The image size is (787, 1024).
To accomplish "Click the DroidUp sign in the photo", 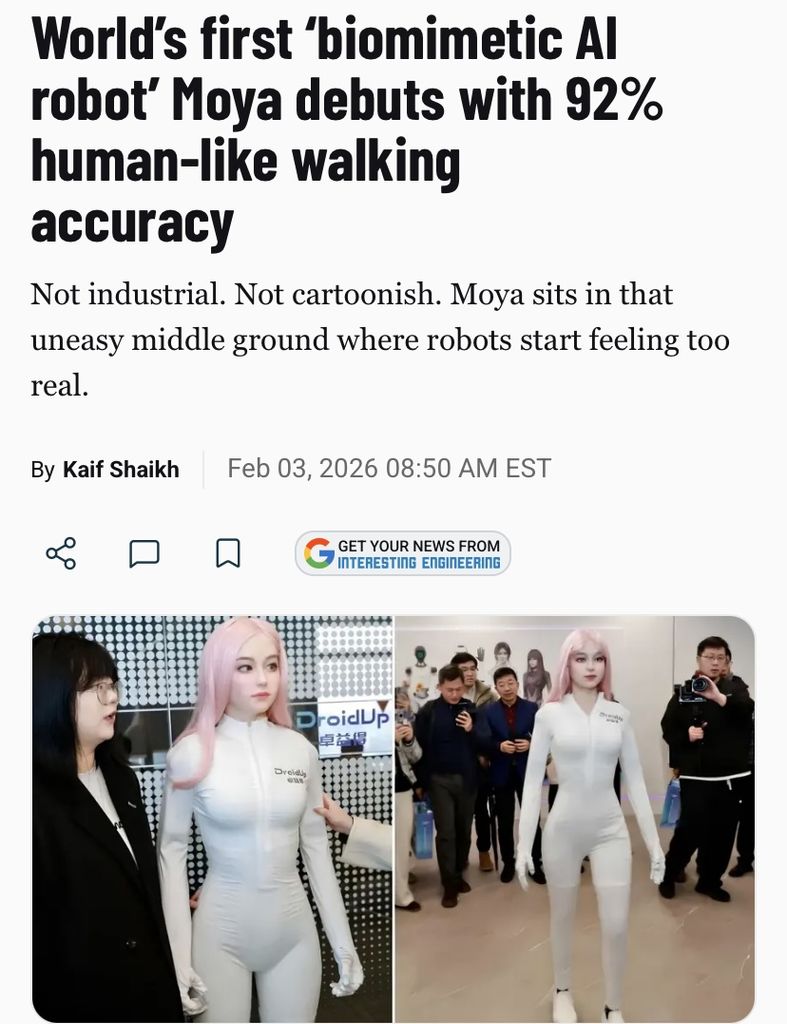I will click(344, 727).
